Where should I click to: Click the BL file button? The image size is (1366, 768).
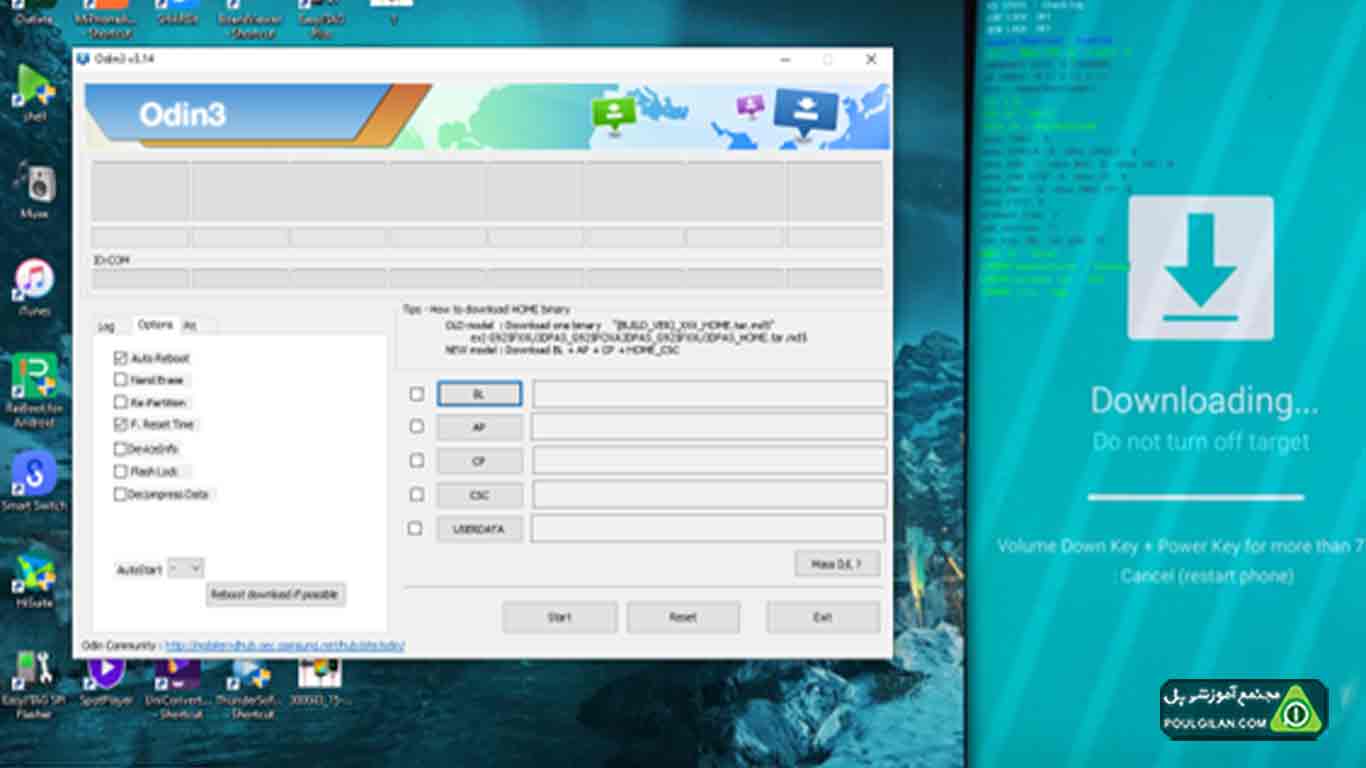click(x=479, y=394)
